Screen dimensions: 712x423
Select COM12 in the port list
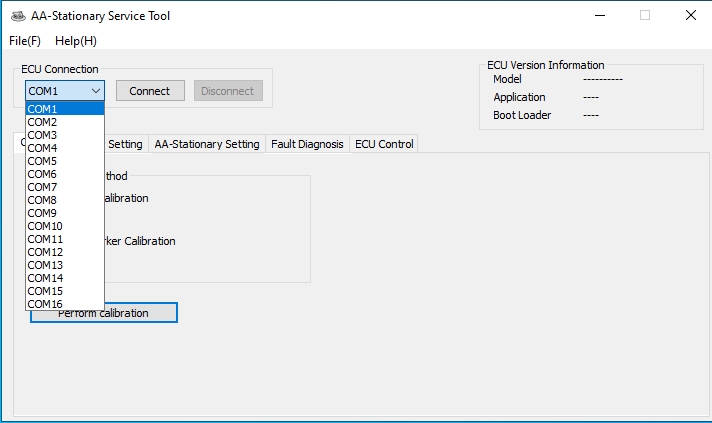(x=65, y=252)
